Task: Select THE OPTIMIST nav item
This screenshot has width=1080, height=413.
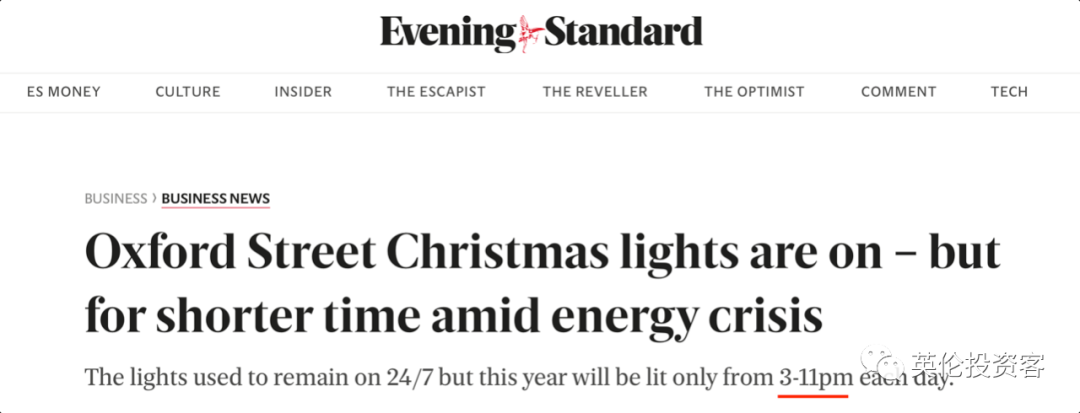Action: tap(754, 92)
